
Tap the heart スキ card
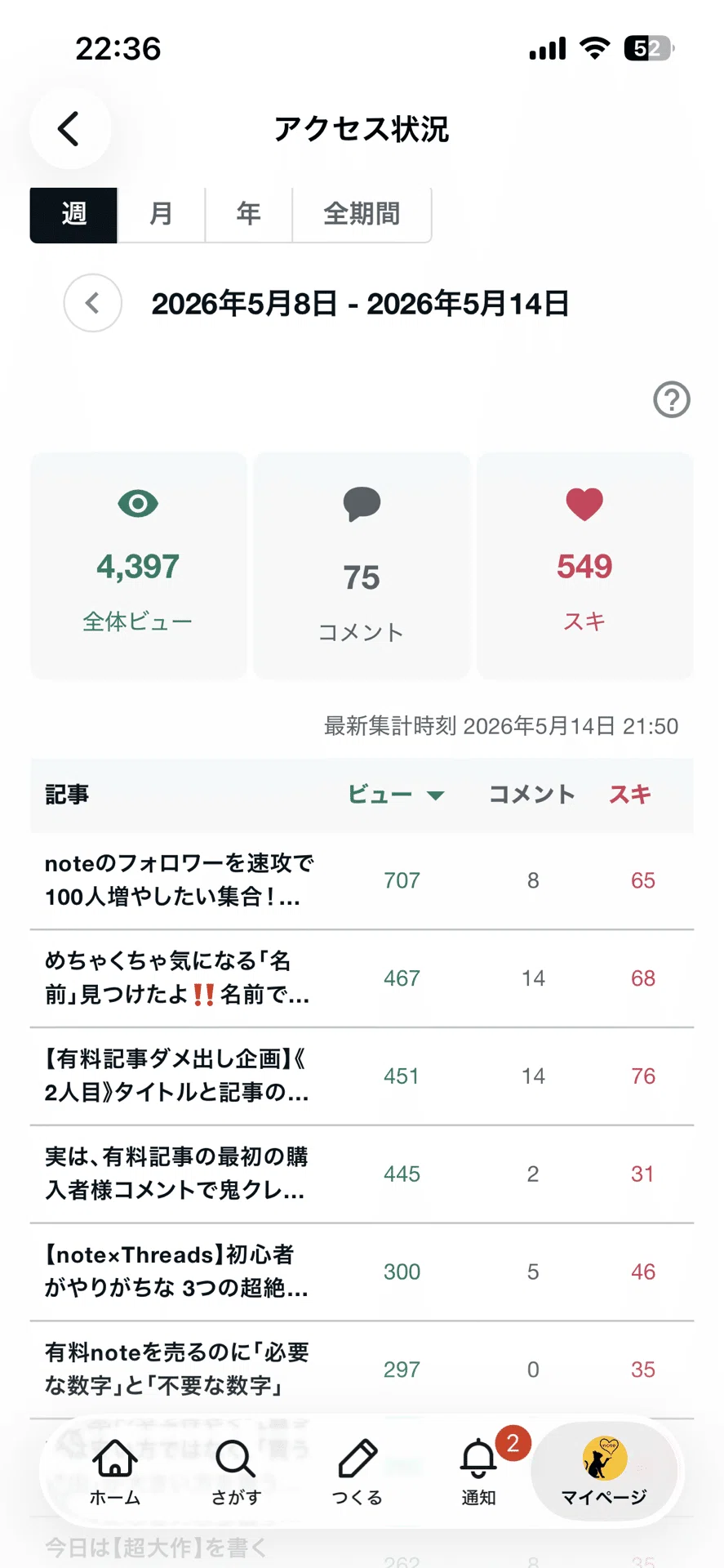pyautogui.click(x=584, y=565)
